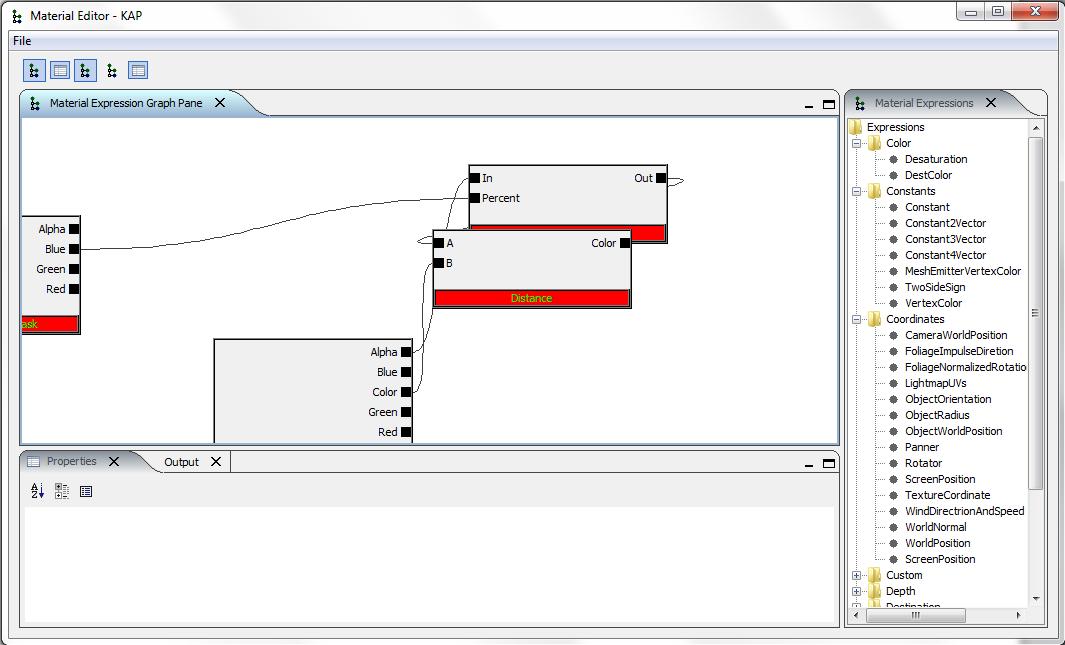Collapse the Constants folder

(857, 191)
